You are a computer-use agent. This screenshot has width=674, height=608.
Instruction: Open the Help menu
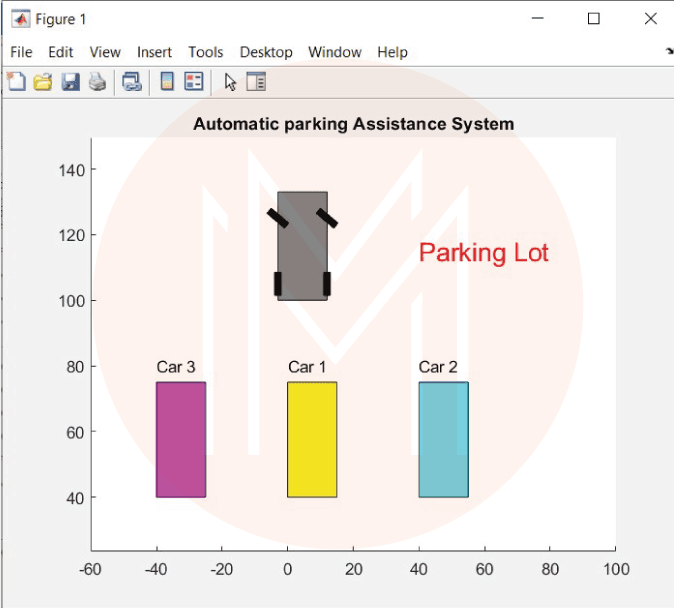click(392, 52)
